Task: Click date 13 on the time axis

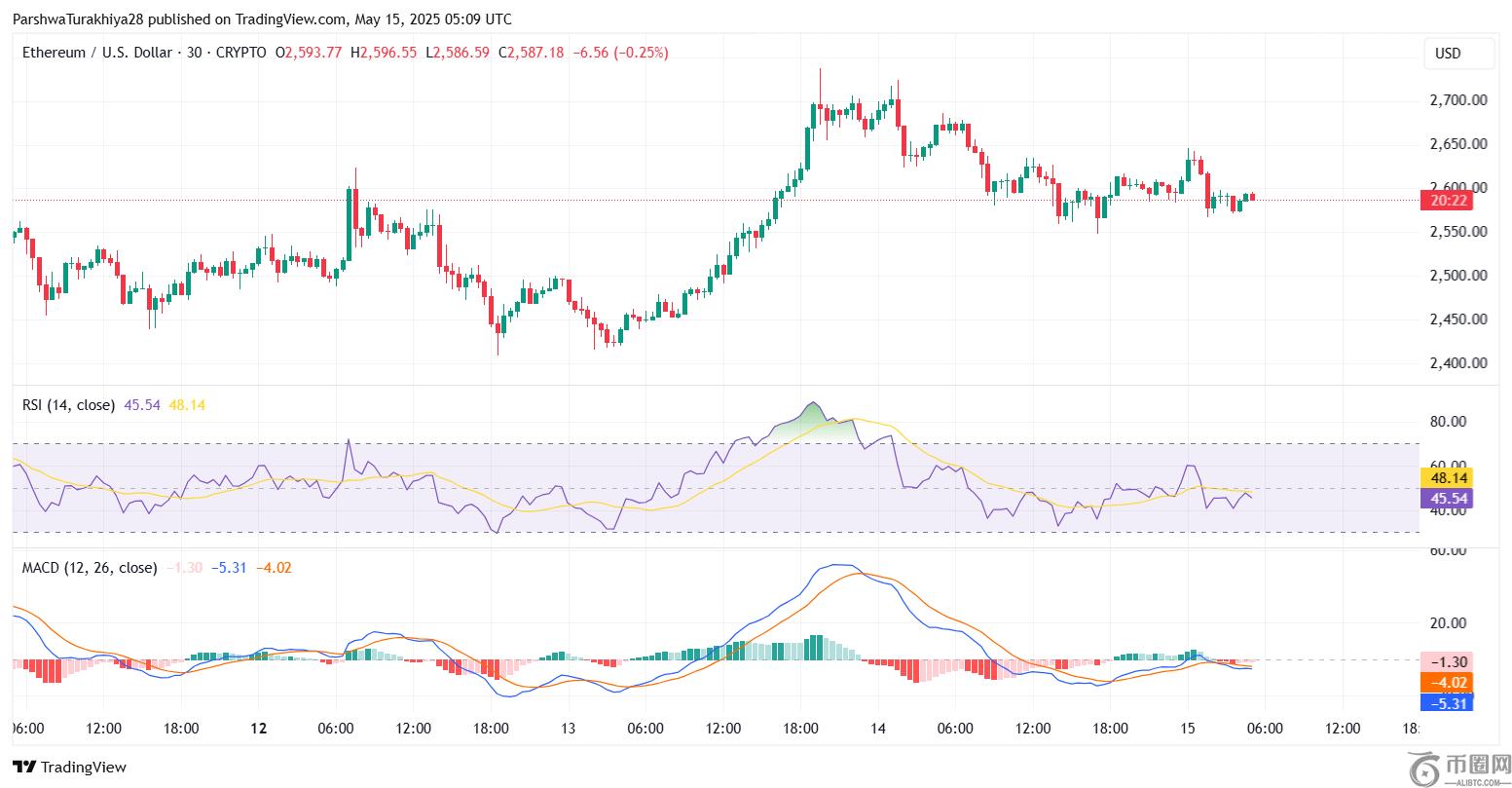Action: (x=568, y=728)
